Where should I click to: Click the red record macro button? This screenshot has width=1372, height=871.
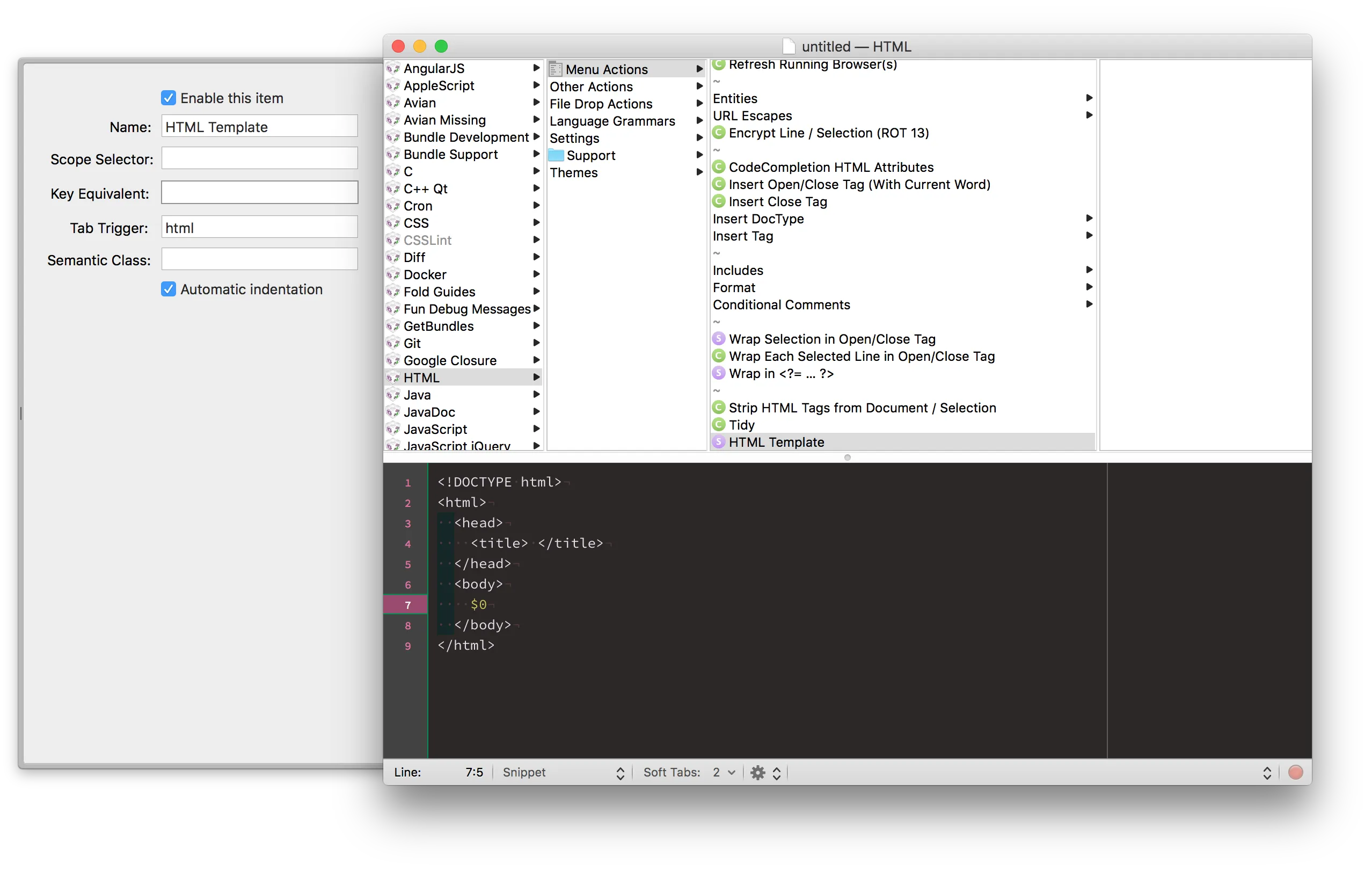coord(1295,772)
